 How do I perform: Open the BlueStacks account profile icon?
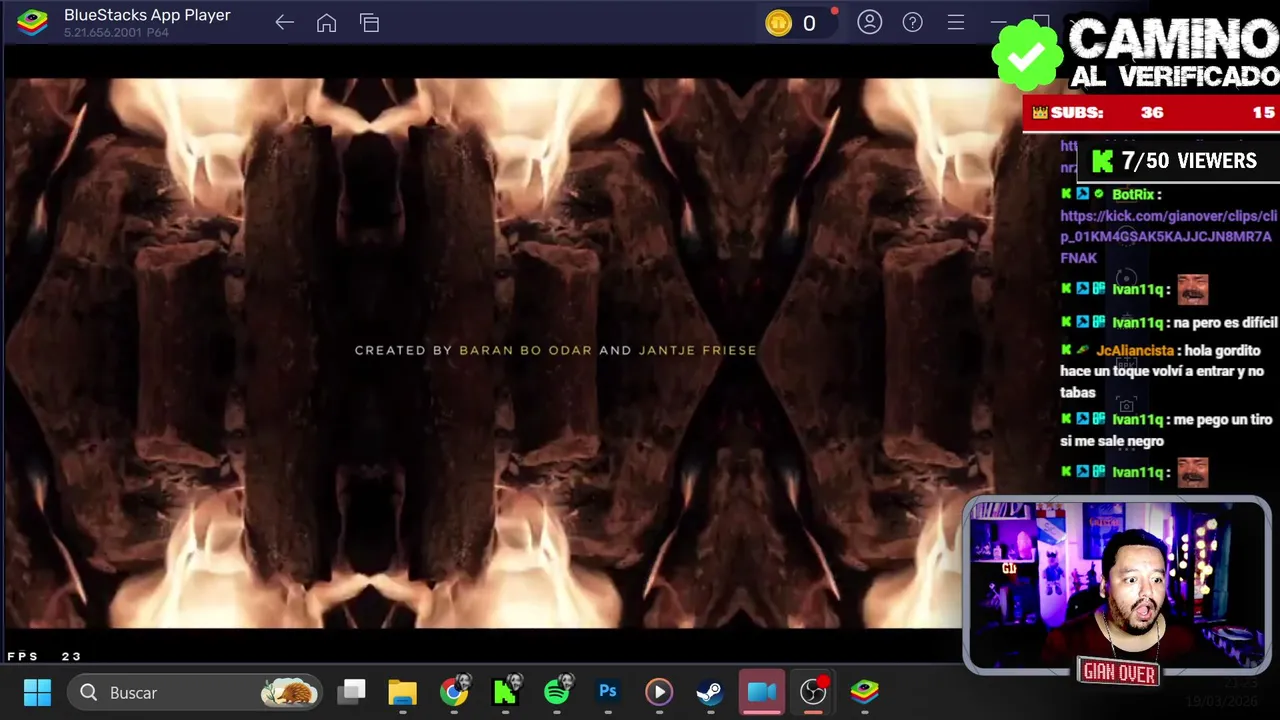(x=869, y=22)
